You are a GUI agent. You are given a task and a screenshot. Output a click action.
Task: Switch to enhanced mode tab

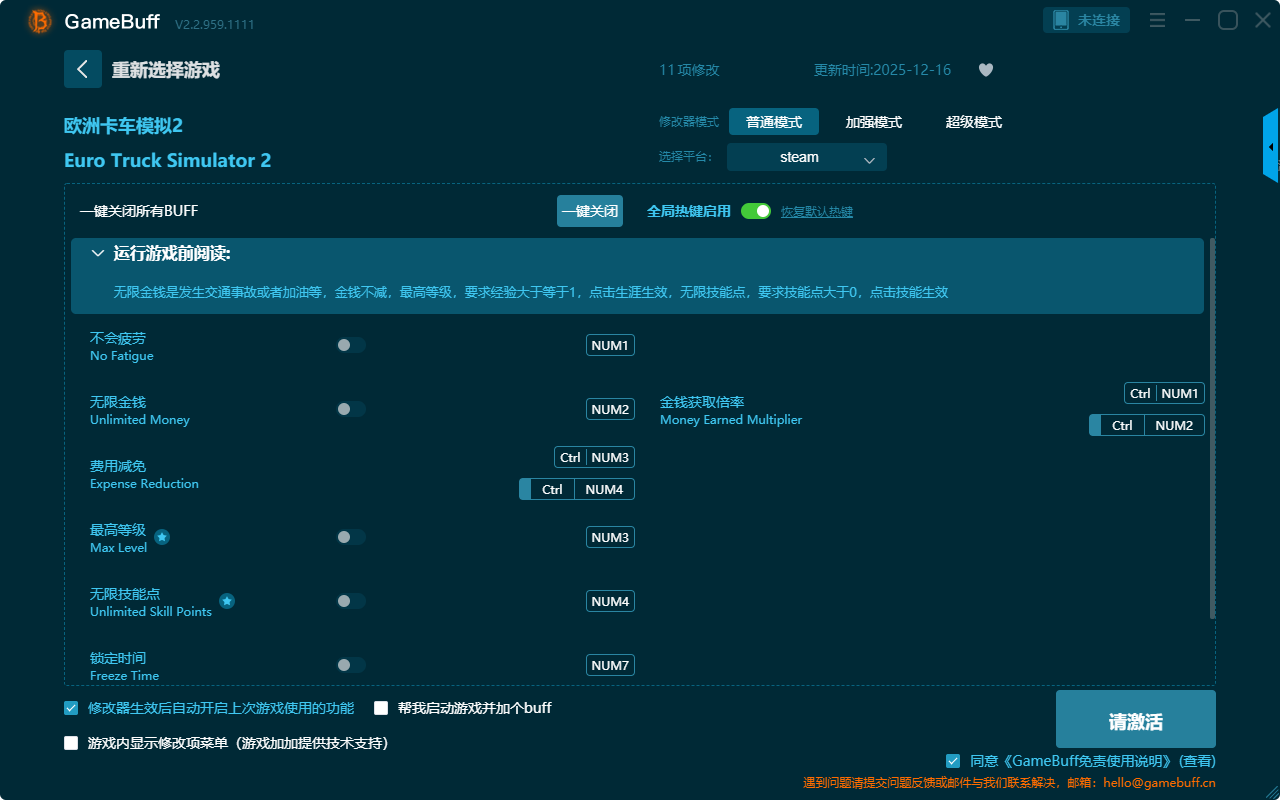[873, 122]
